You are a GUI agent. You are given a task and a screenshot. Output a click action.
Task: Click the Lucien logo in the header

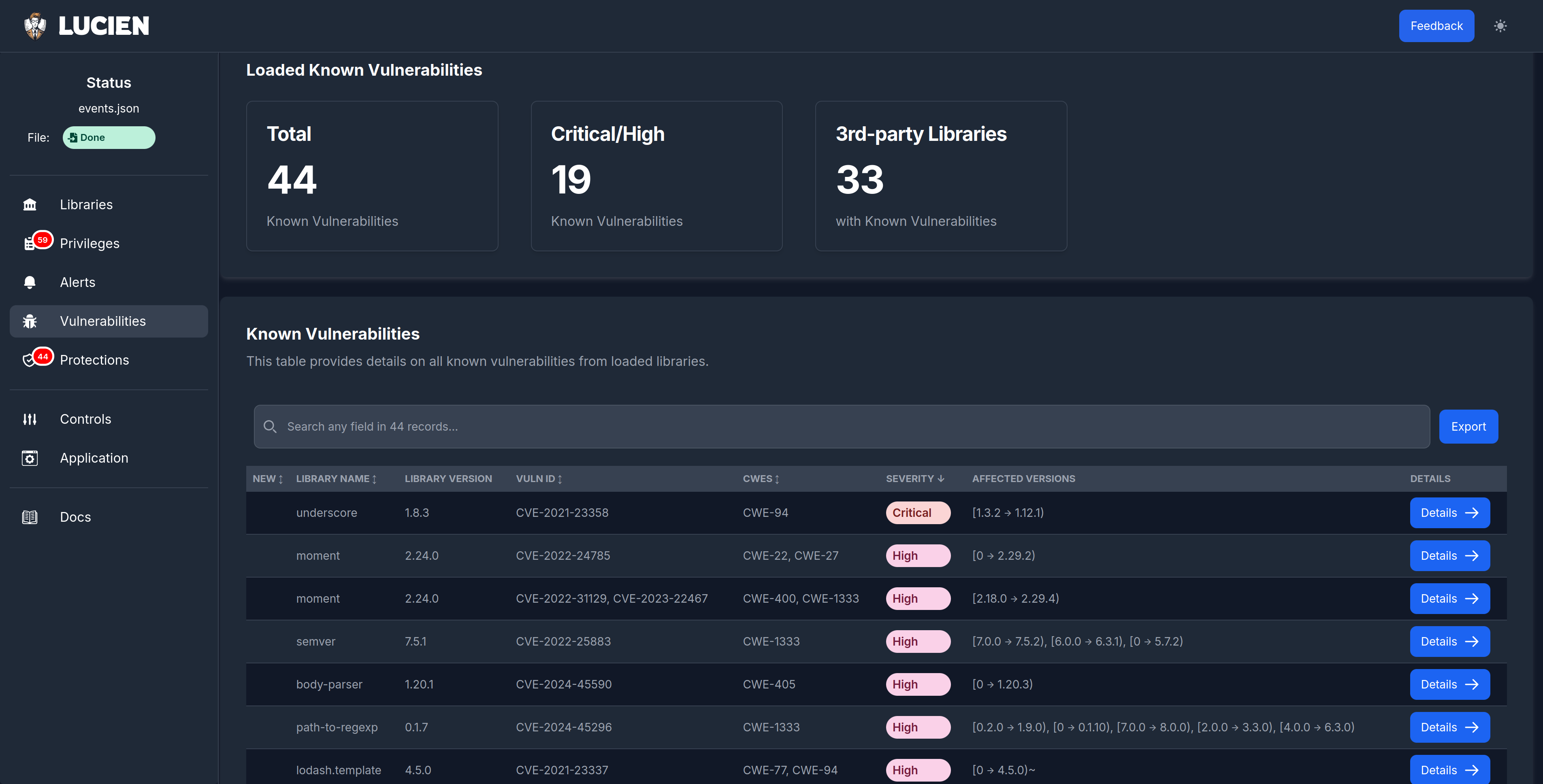coord(87,26)
